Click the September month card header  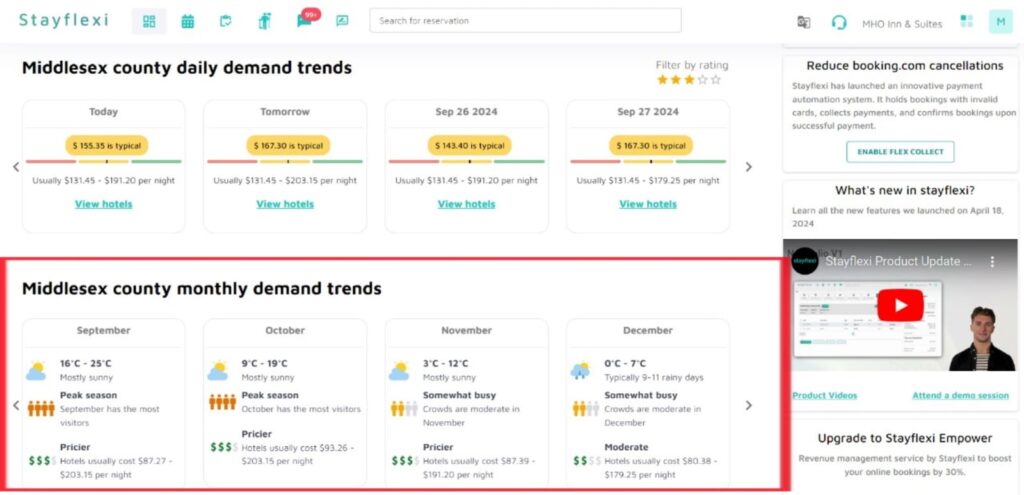click(x=103, y=331)
